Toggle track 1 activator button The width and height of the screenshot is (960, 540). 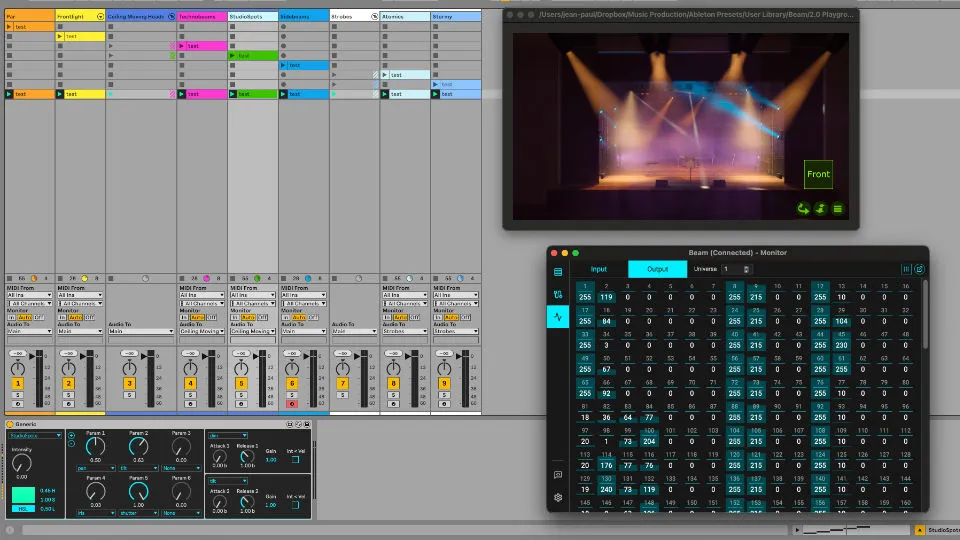(x=18, y=383)
